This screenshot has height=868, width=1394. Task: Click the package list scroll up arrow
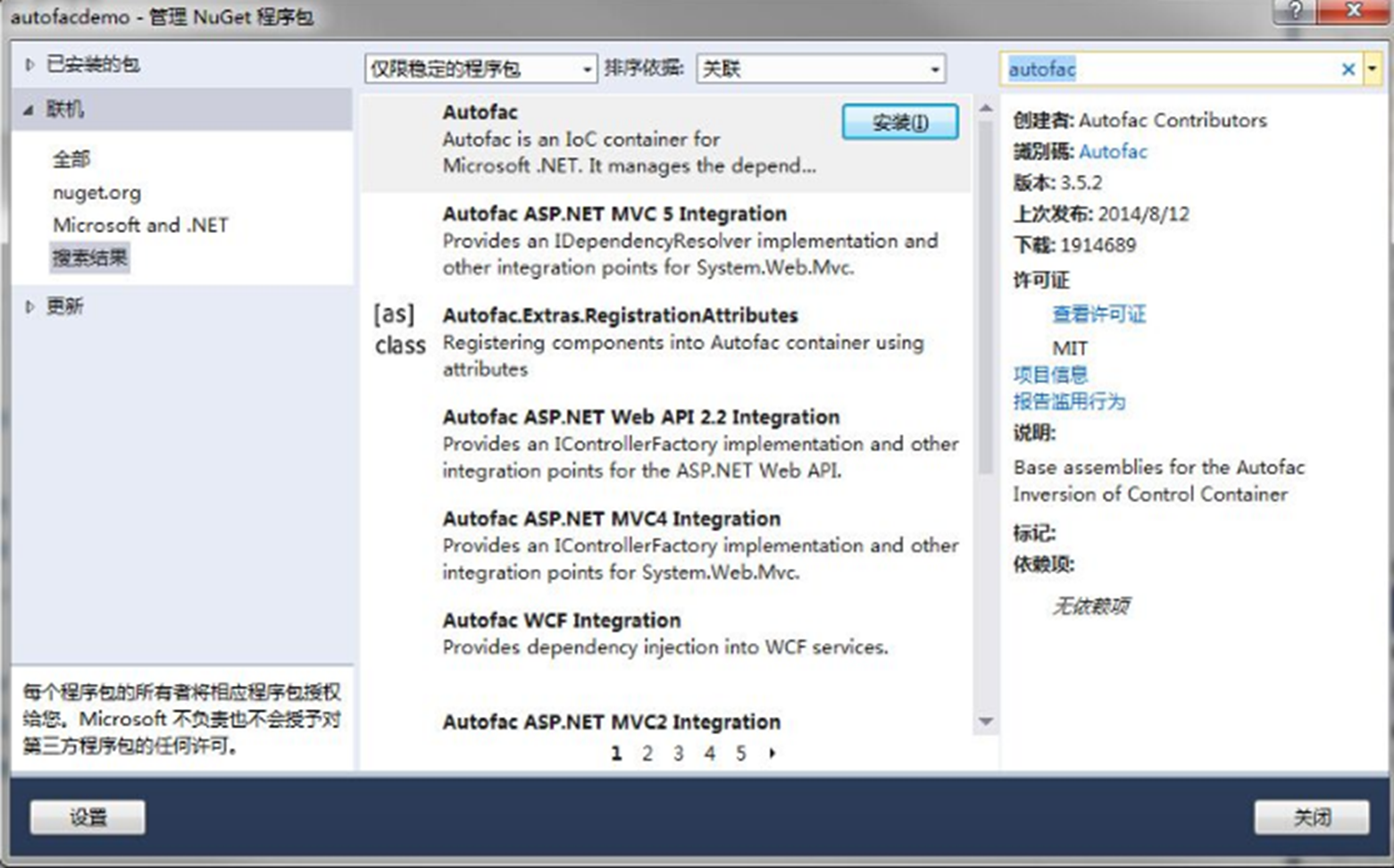[986, 108]
